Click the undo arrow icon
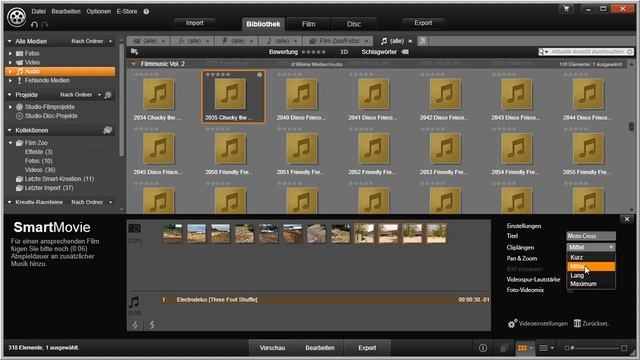 (34, 24)
